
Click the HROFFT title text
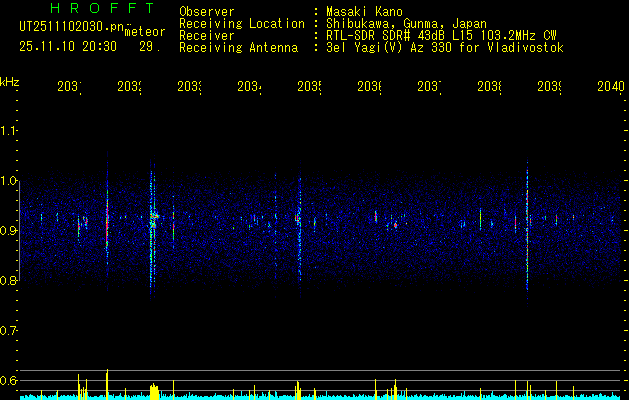(103, 8)
